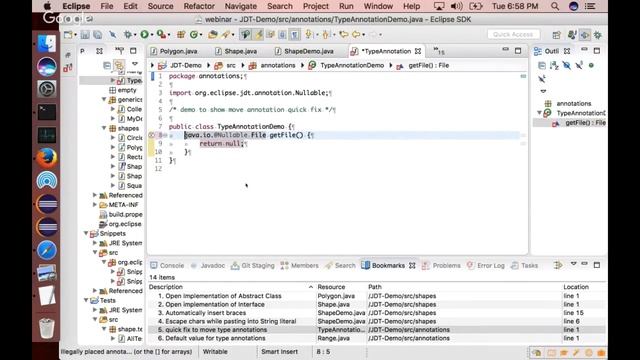Click Sort alphabetically icon in Outline view

554,65
